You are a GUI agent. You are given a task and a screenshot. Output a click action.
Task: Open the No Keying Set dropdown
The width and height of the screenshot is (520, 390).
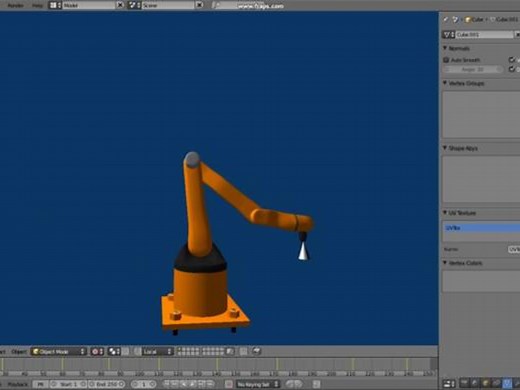[258, 384]
